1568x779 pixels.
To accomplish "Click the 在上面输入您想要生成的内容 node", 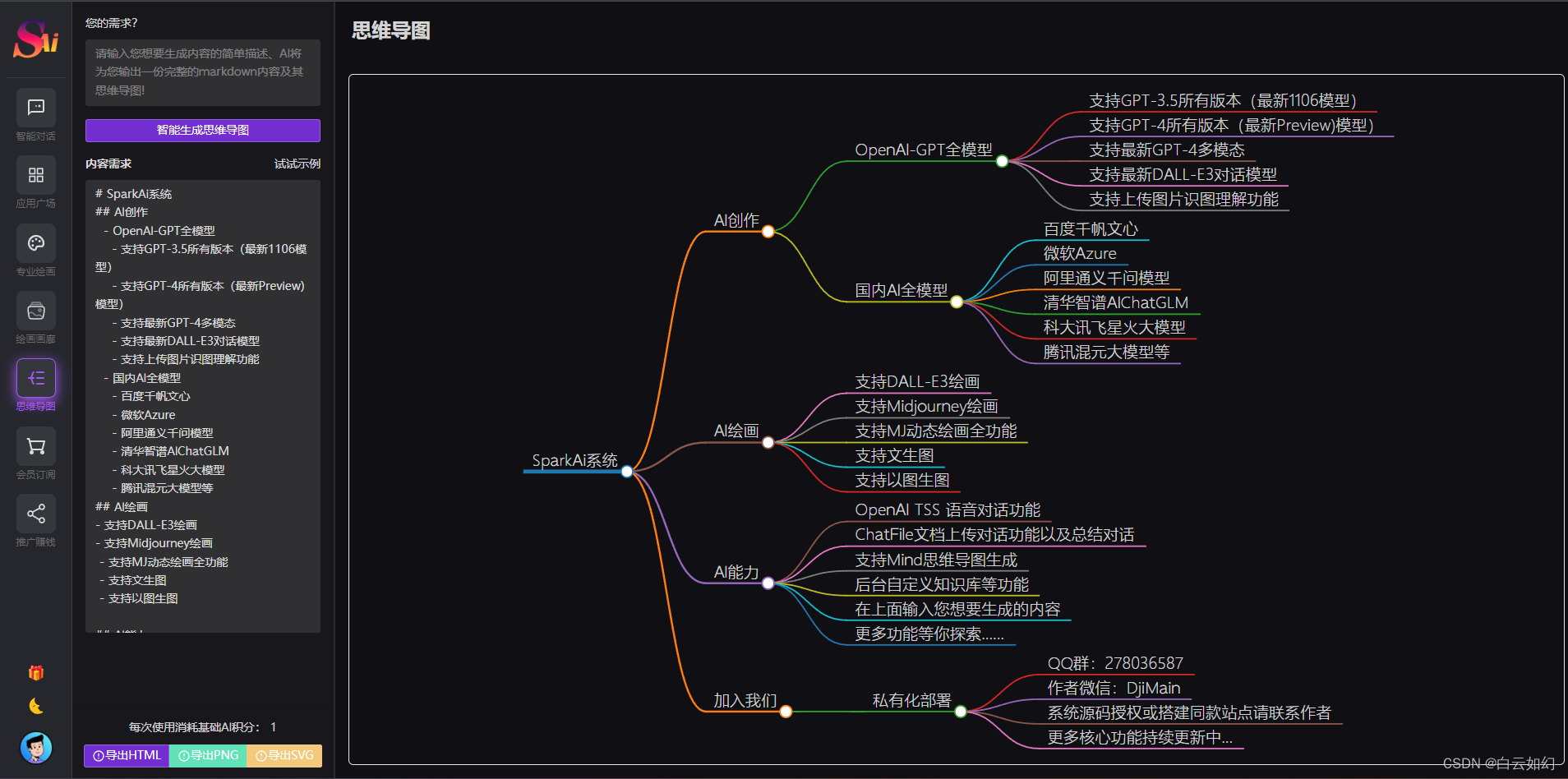I will click(957, 609).
